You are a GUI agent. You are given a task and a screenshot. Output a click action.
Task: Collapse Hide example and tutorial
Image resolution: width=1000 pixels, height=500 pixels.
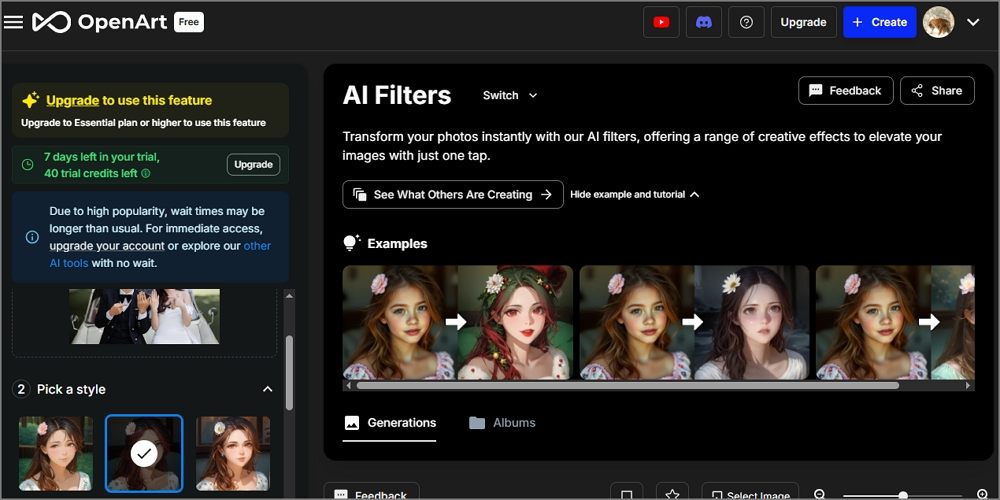pyautogui.click(x=635, y=195)
